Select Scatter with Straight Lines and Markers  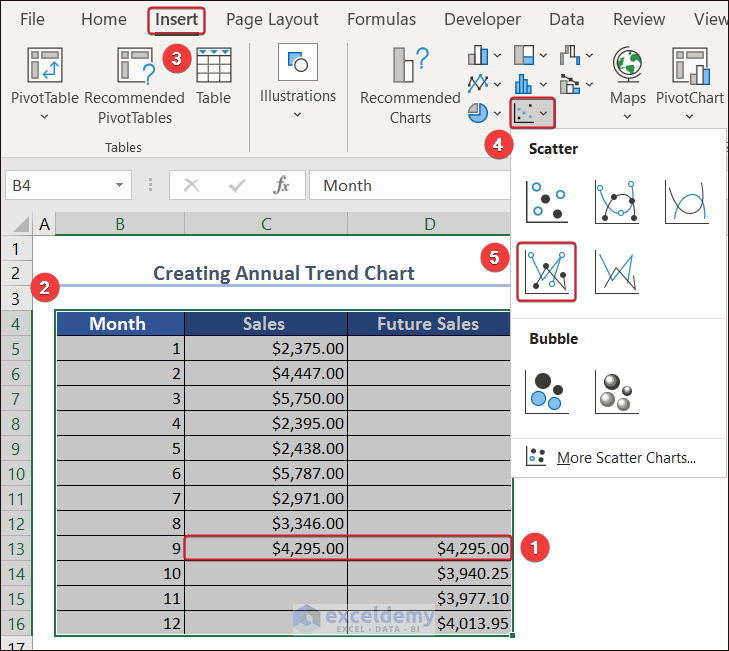(x=546, y=272)
